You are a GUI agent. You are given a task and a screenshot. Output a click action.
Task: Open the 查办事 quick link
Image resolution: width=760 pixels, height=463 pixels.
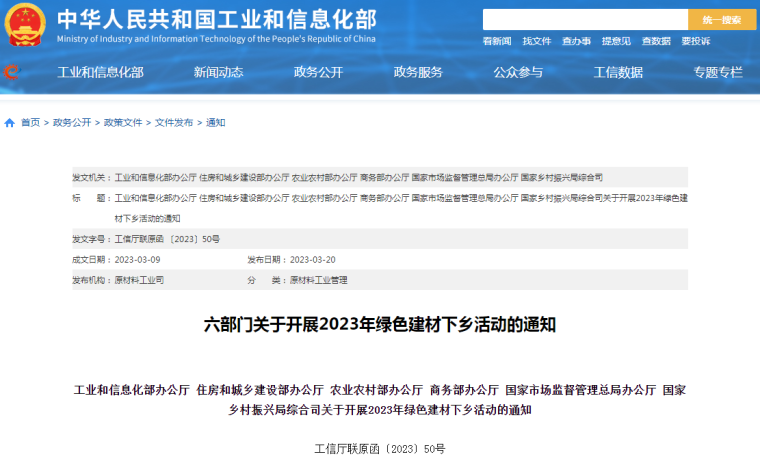pos(576,41)
